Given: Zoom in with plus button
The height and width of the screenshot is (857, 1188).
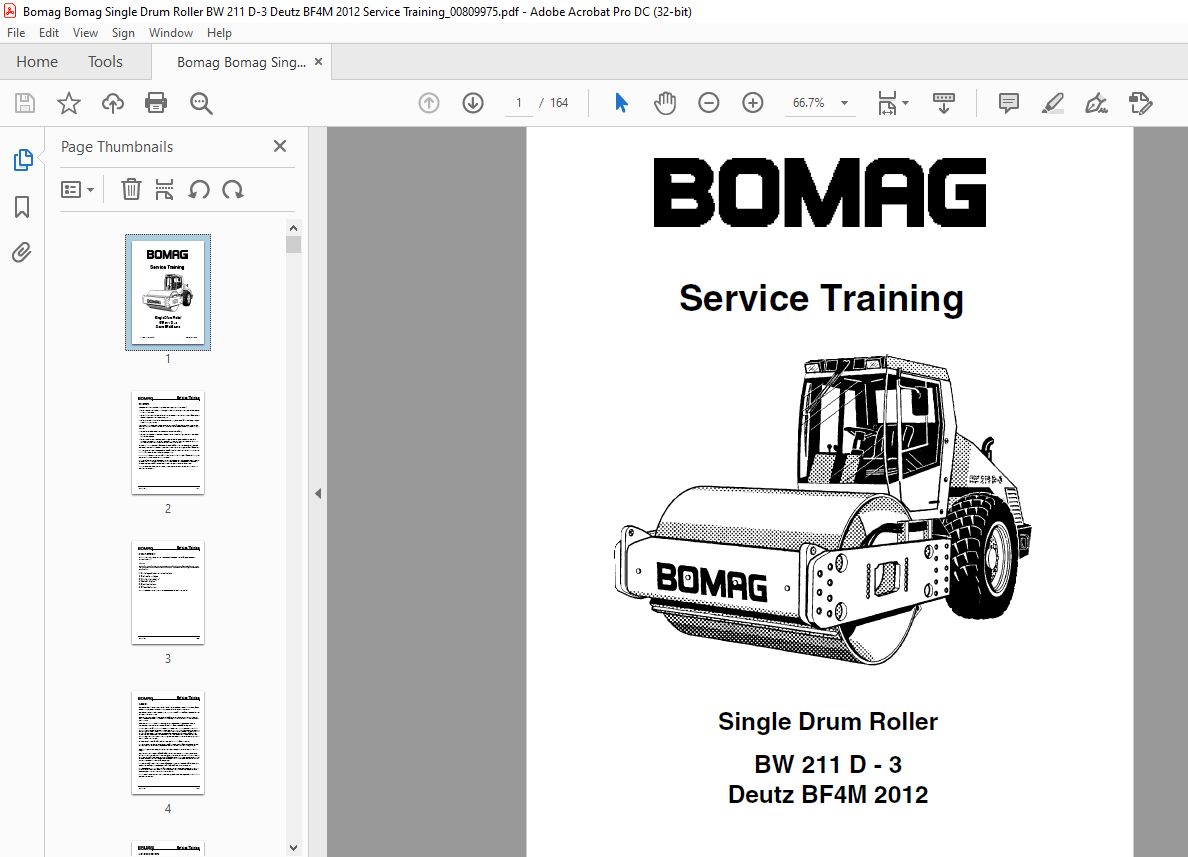Looking at the screenshot, I should pyautogui.click(x=752, y=103).
